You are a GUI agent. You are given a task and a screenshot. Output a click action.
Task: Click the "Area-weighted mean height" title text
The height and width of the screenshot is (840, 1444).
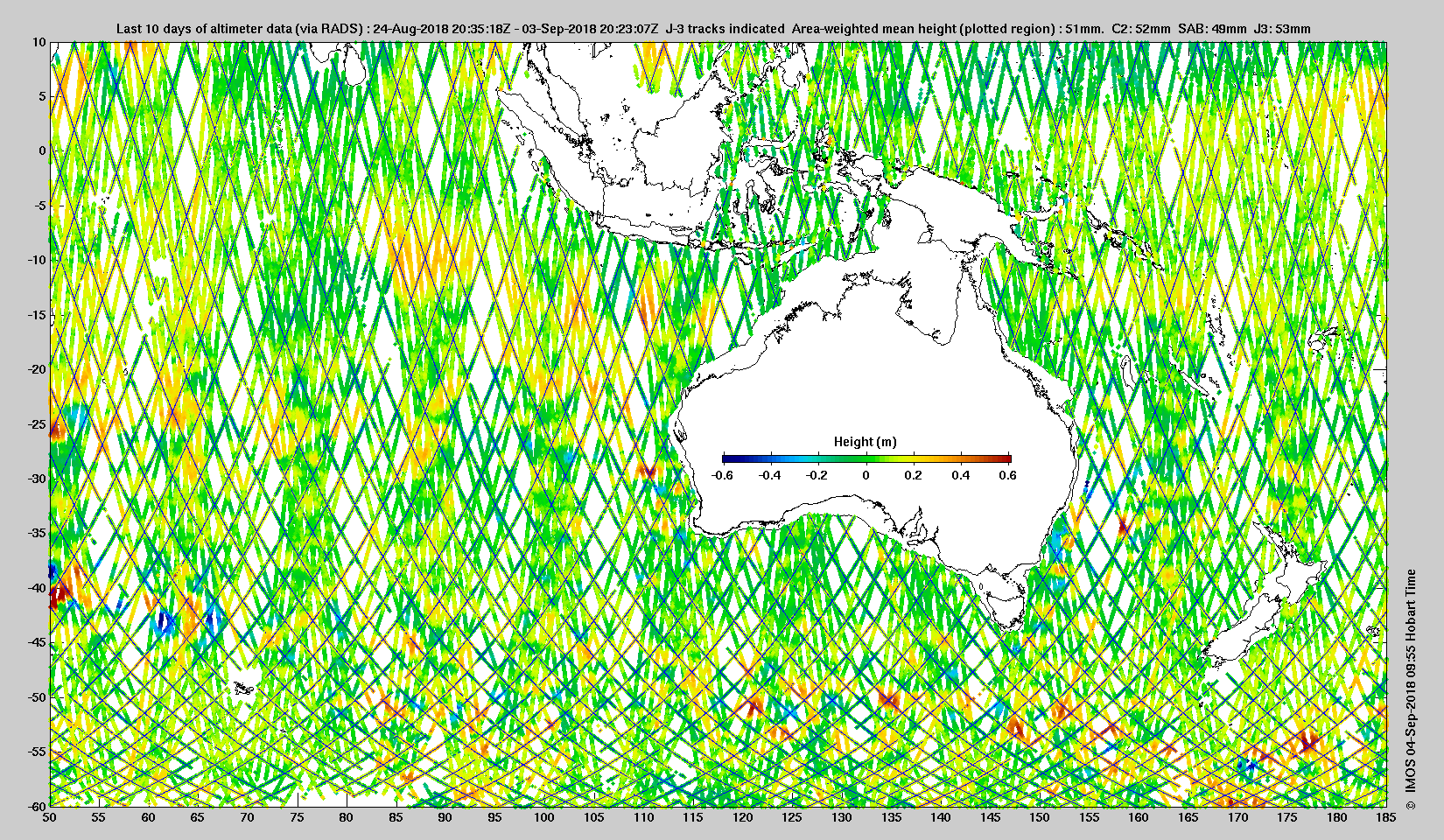point(873,29)
